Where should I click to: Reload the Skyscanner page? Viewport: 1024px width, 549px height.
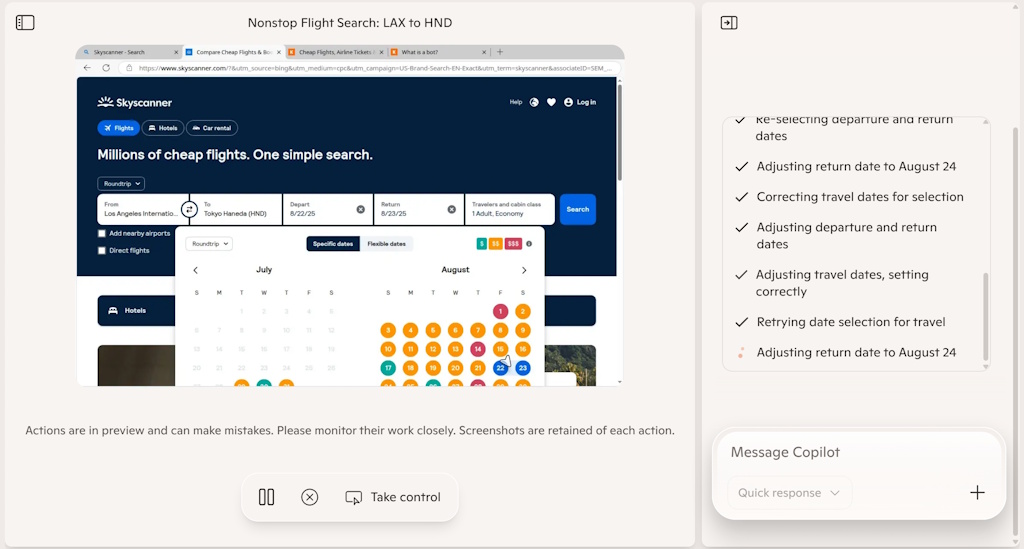pos(106,68)
